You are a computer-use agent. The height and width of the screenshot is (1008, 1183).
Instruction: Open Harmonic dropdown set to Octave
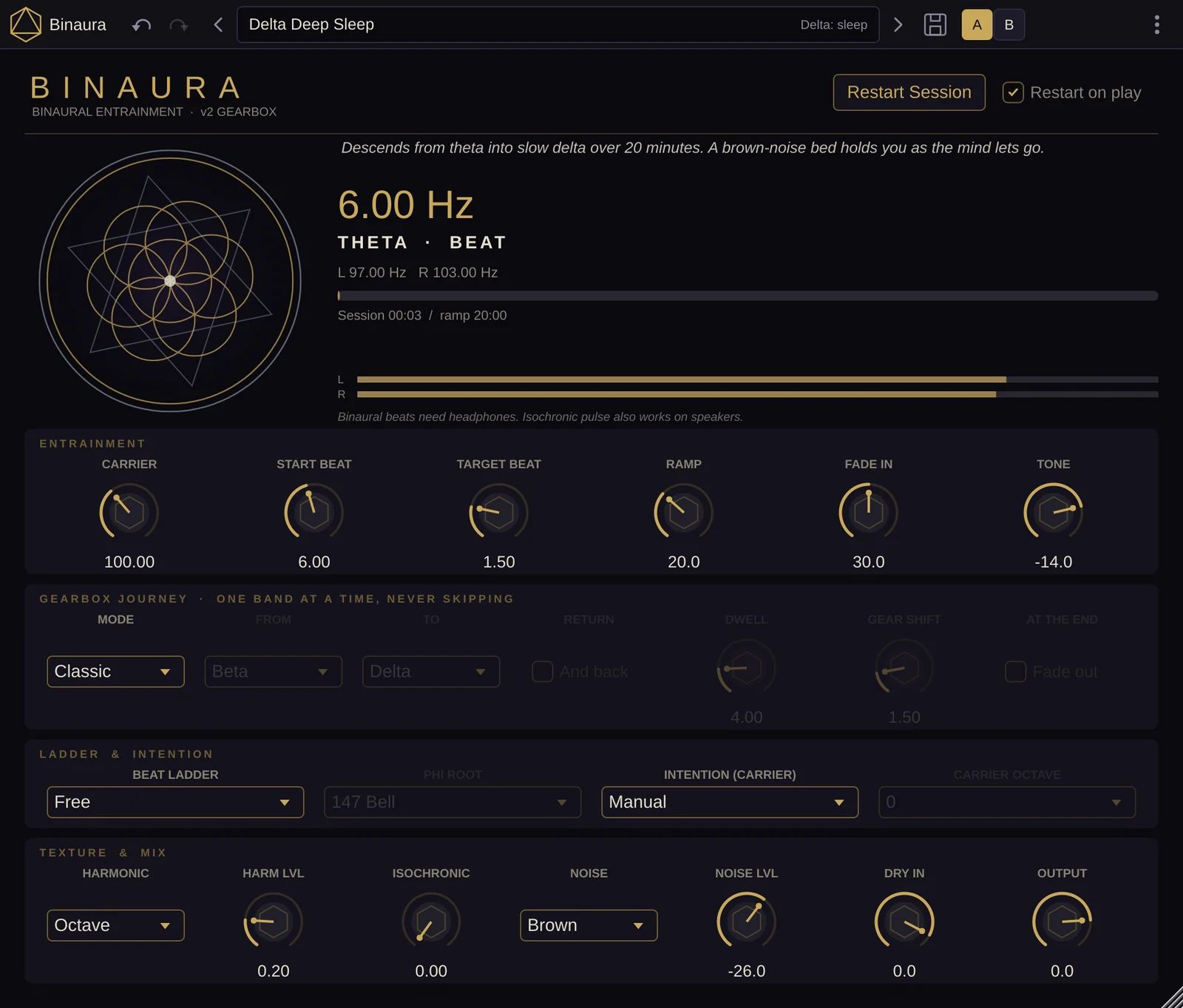click(x=115, y=925)
